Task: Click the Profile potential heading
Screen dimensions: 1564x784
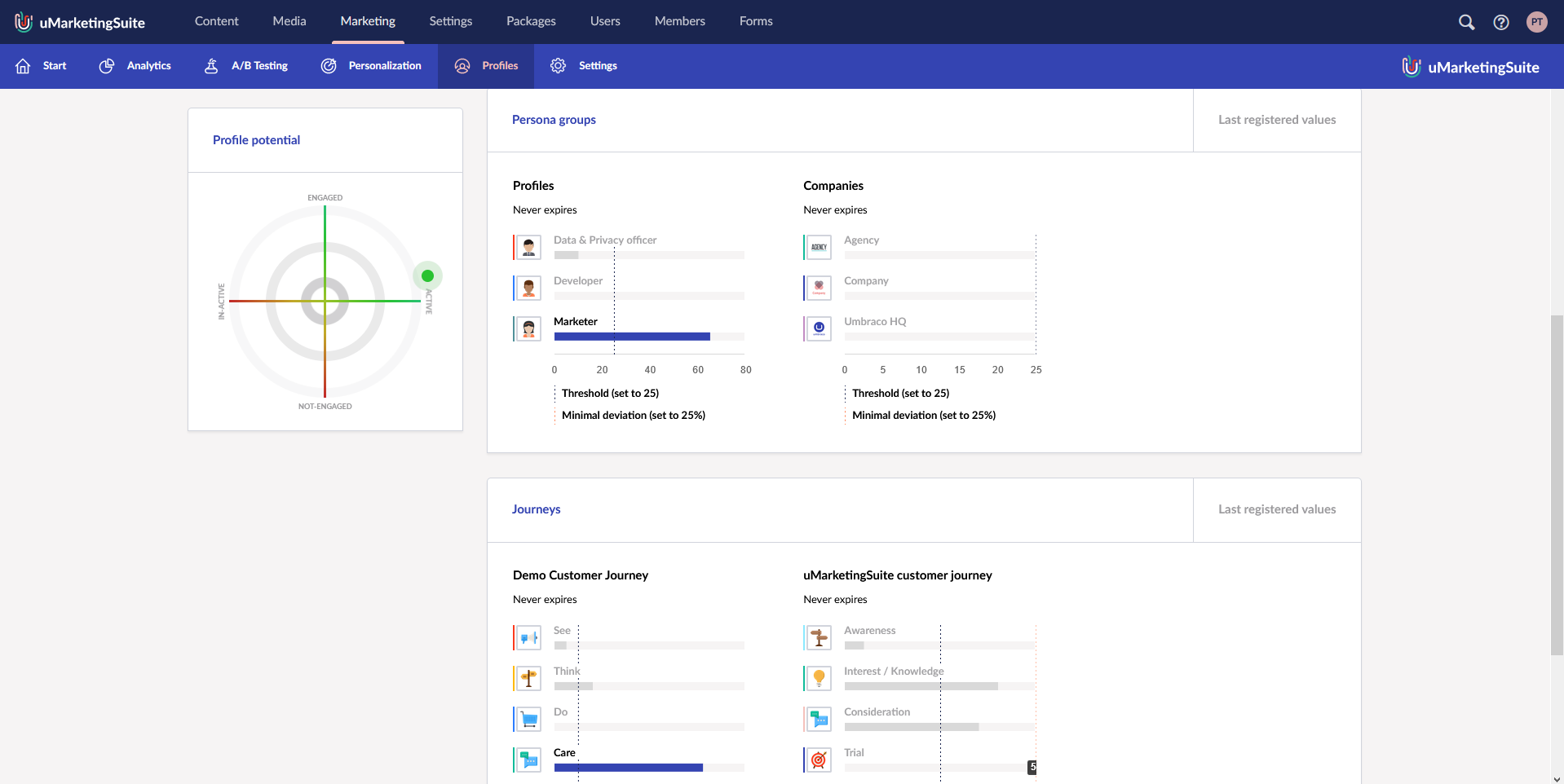Action: 256,140
